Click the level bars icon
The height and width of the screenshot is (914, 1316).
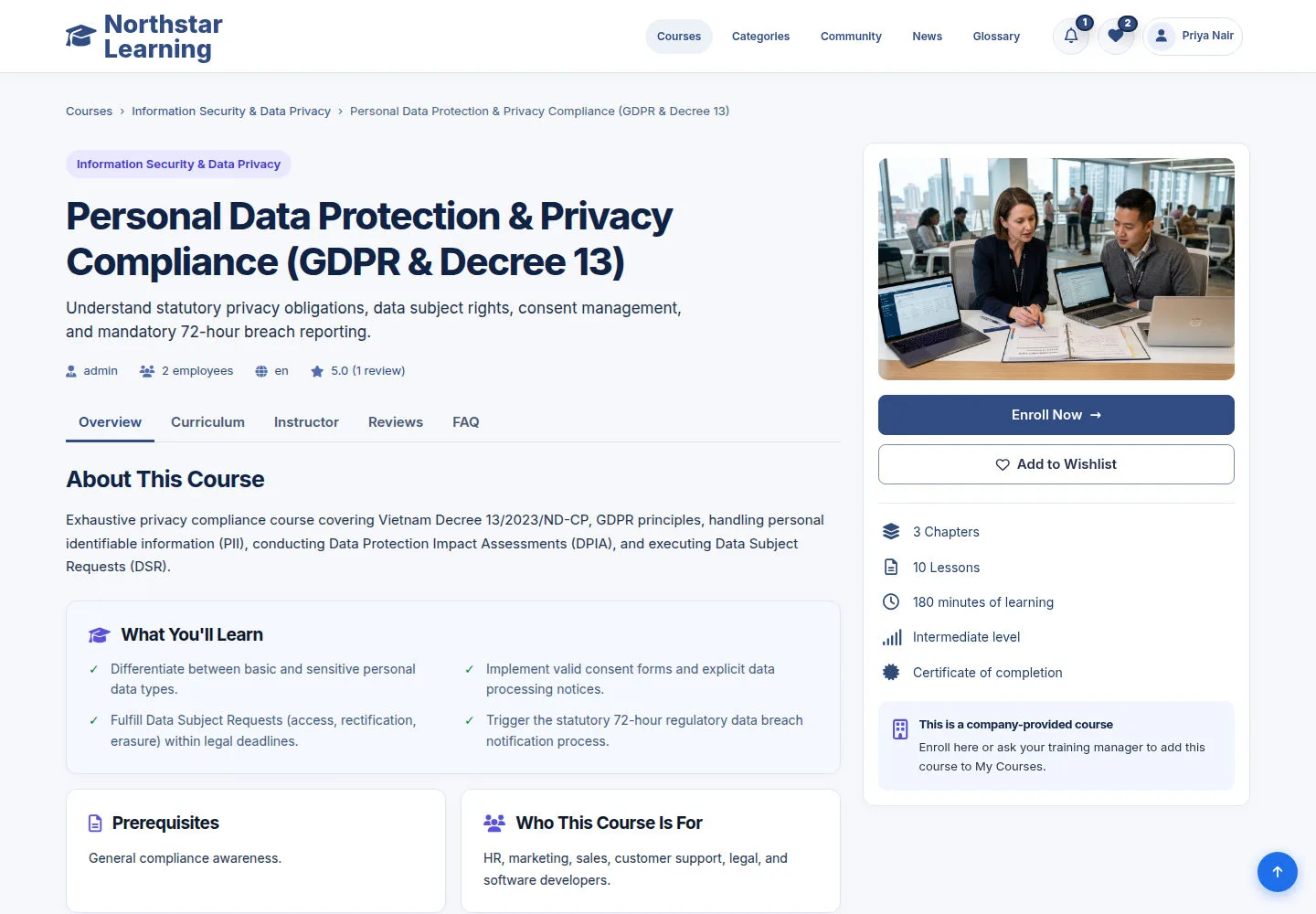pos(891,637)
